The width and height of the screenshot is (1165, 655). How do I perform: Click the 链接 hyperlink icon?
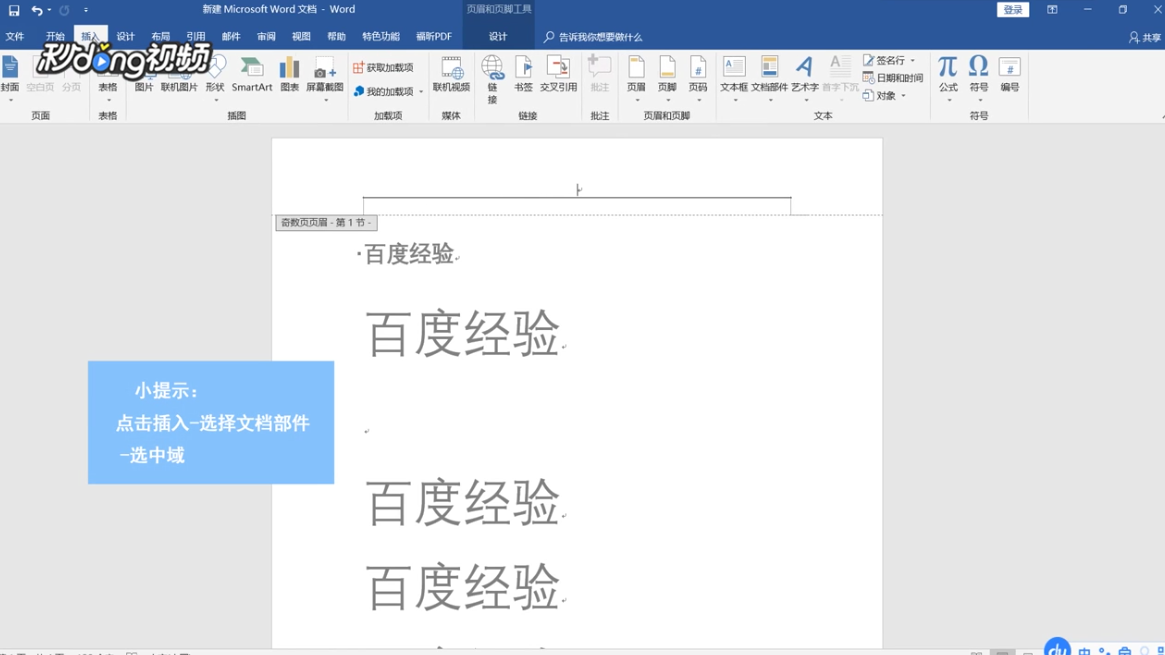tap(492, 79)
